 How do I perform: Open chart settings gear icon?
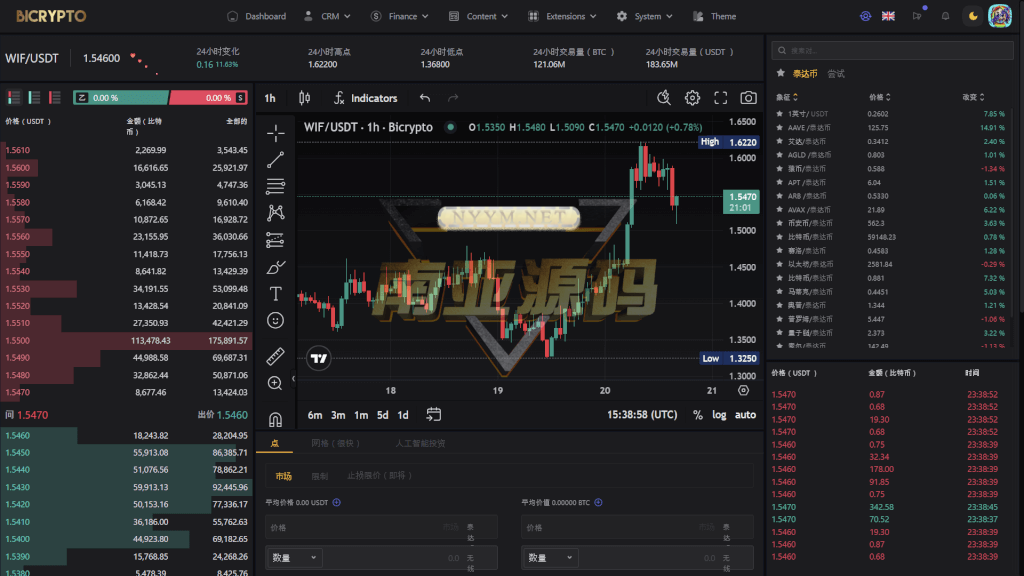692,98
